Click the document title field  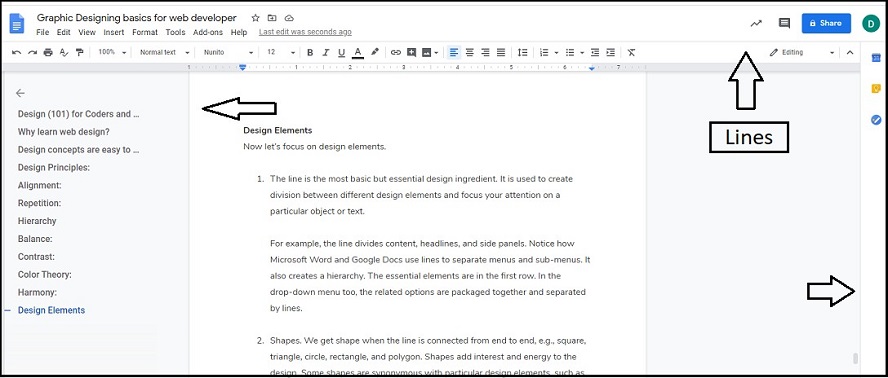tap(136, 18)
